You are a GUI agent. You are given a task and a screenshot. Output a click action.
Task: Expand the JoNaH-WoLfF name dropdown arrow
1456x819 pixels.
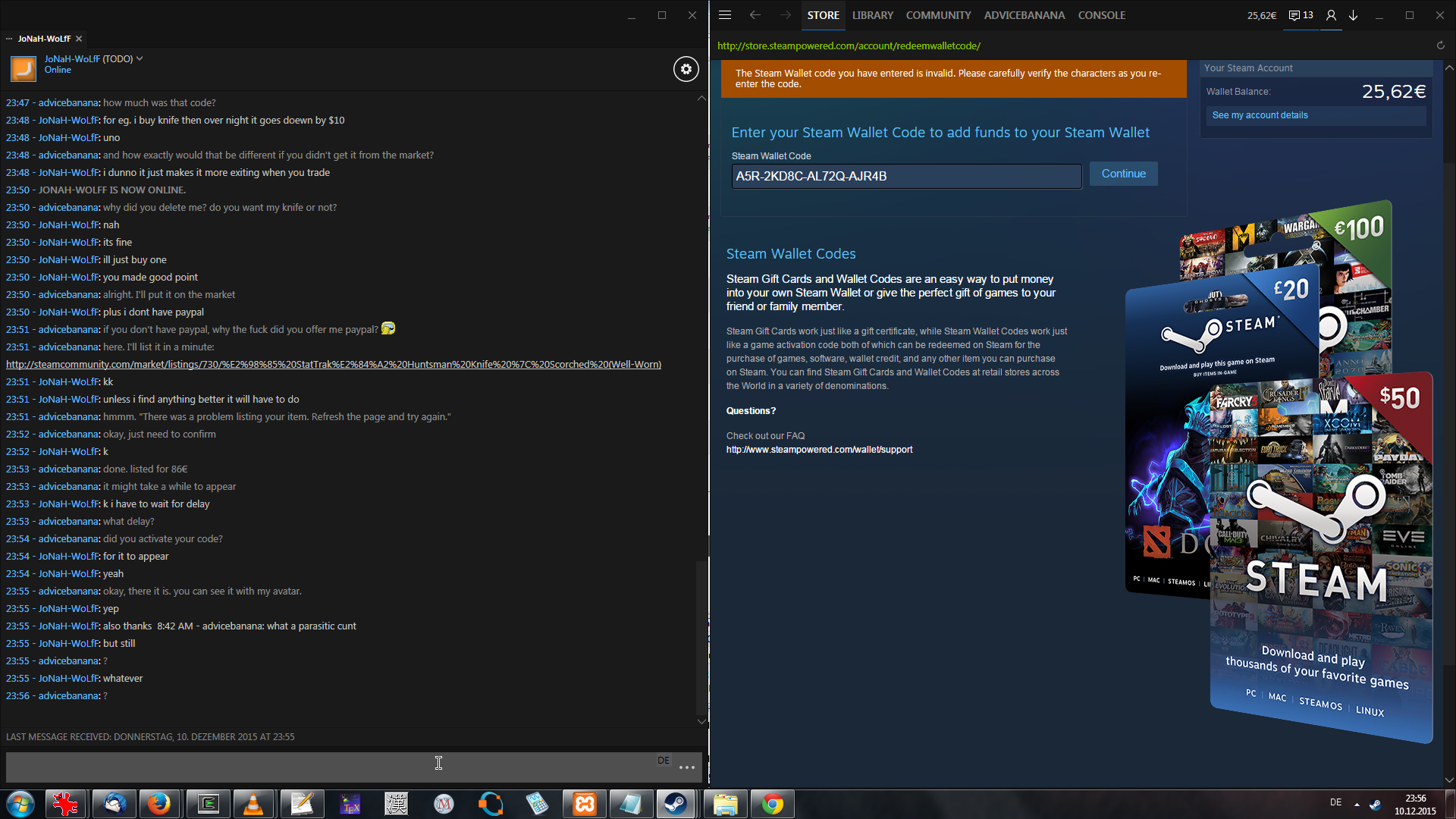pyautogui.click(x=140, y=58)
